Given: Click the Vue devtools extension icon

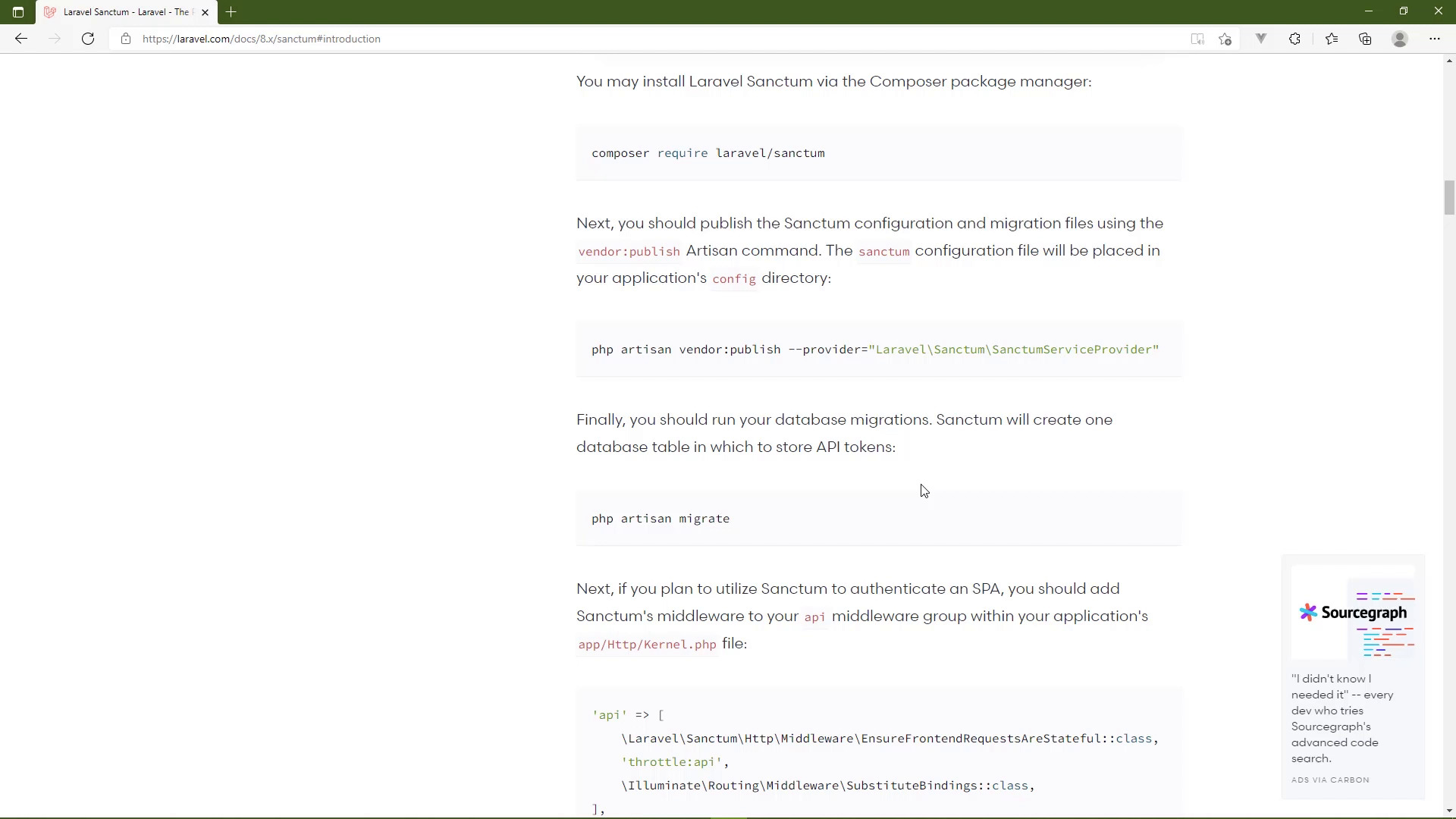Looking at the screenshot, I should point(1261,39).
